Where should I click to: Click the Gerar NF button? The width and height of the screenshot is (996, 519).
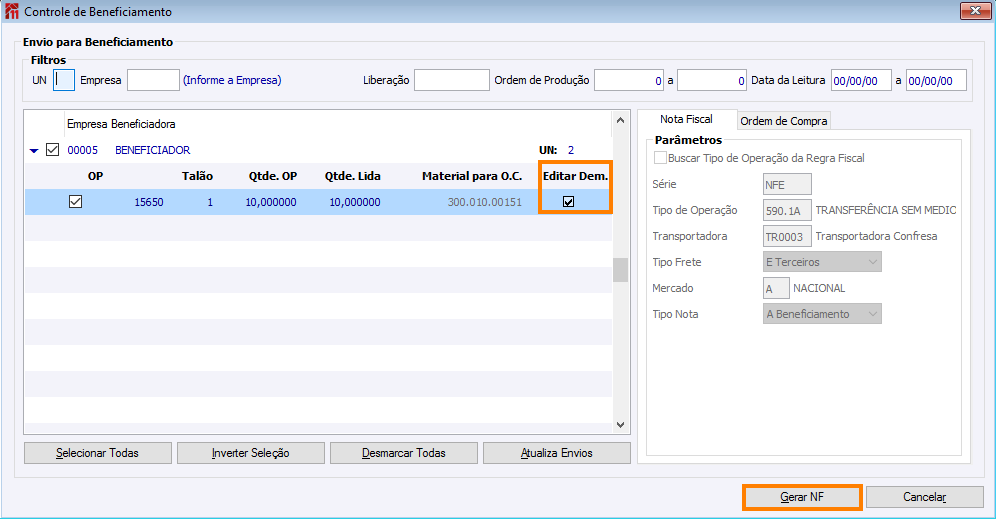802,497
